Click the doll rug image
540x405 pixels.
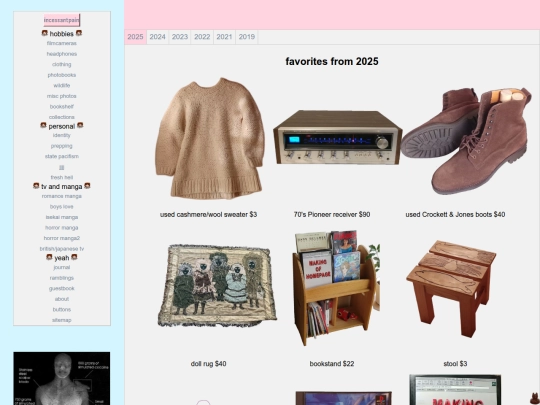tap(217, 285)
